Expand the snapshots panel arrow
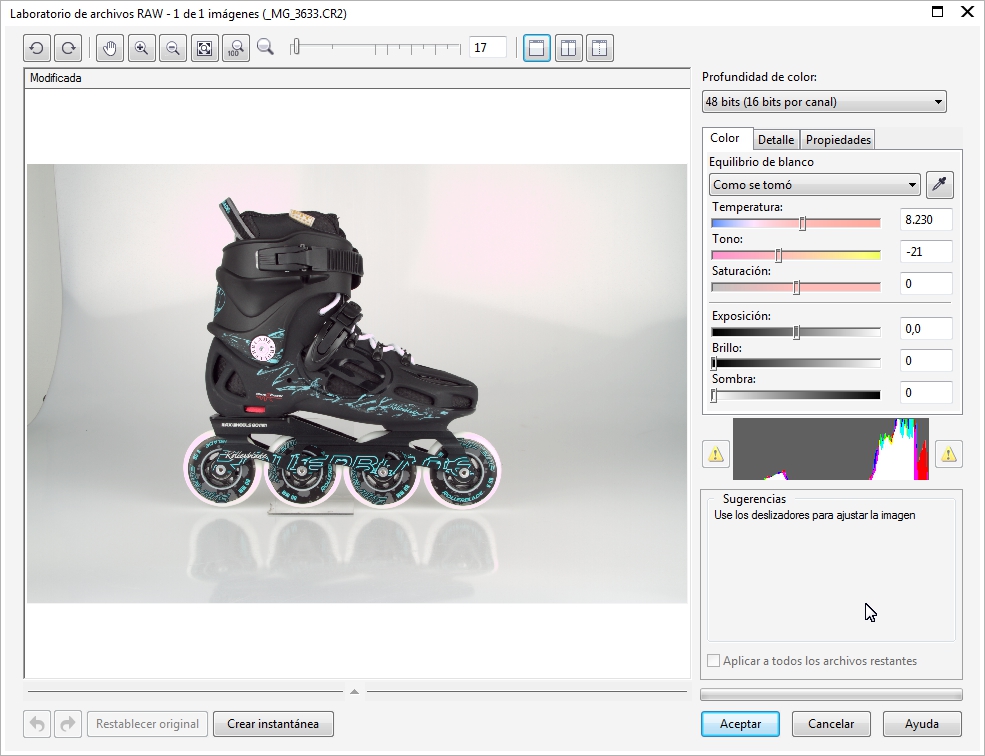Viewport: 985px width, 756px height. (x=354, y=691)
